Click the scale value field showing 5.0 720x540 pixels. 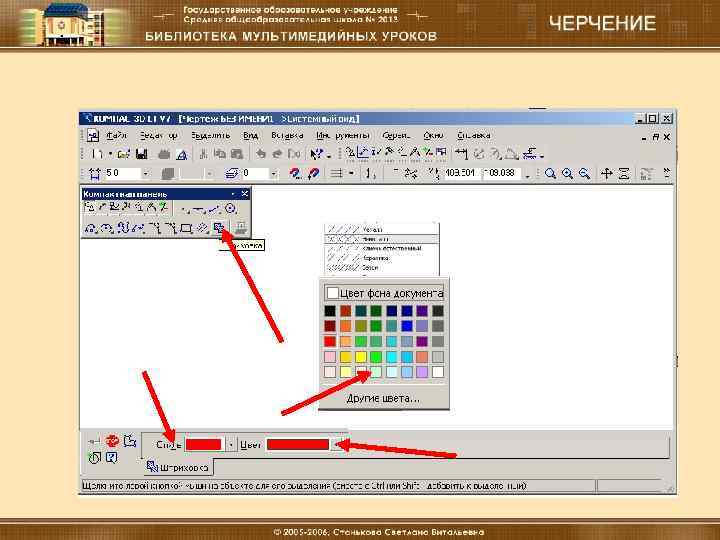pyautogui.click(x=122, y=174)
